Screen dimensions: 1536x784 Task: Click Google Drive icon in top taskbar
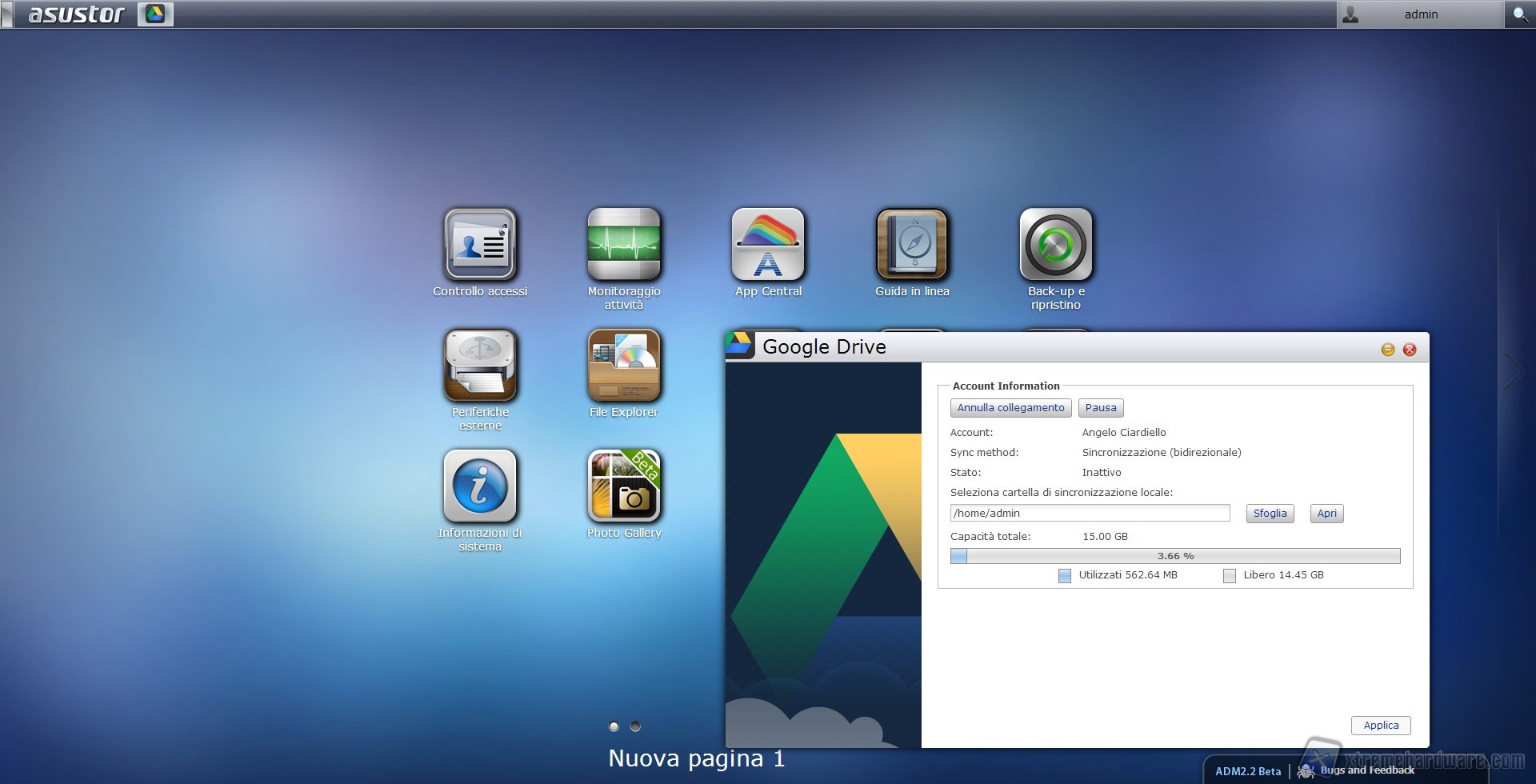155,14
